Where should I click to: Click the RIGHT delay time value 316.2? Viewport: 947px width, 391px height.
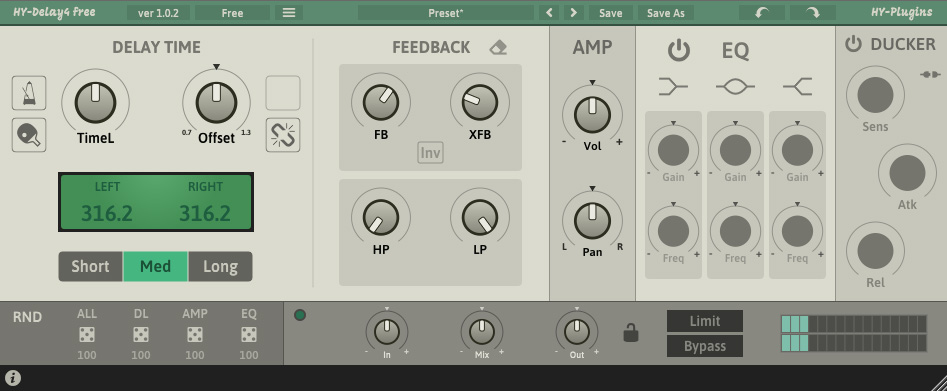[x=205, y=213]
